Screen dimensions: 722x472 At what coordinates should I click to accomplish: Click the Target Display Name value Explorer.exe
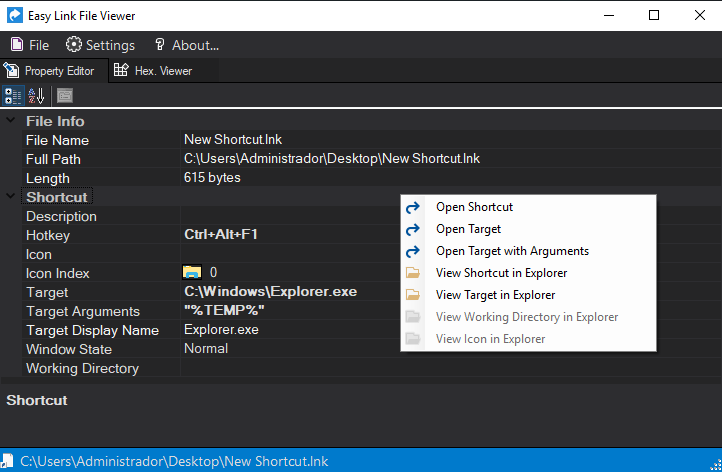click(x=221, y=330)
